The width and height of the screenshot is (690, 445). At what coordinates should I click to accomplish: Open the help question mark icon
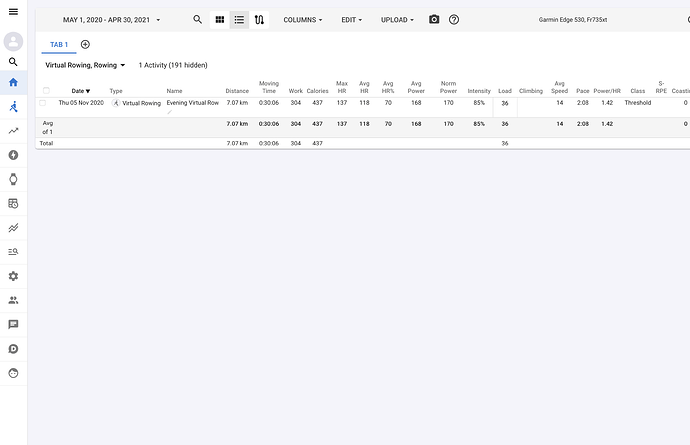pyautogui.click(x=454, y=19)
